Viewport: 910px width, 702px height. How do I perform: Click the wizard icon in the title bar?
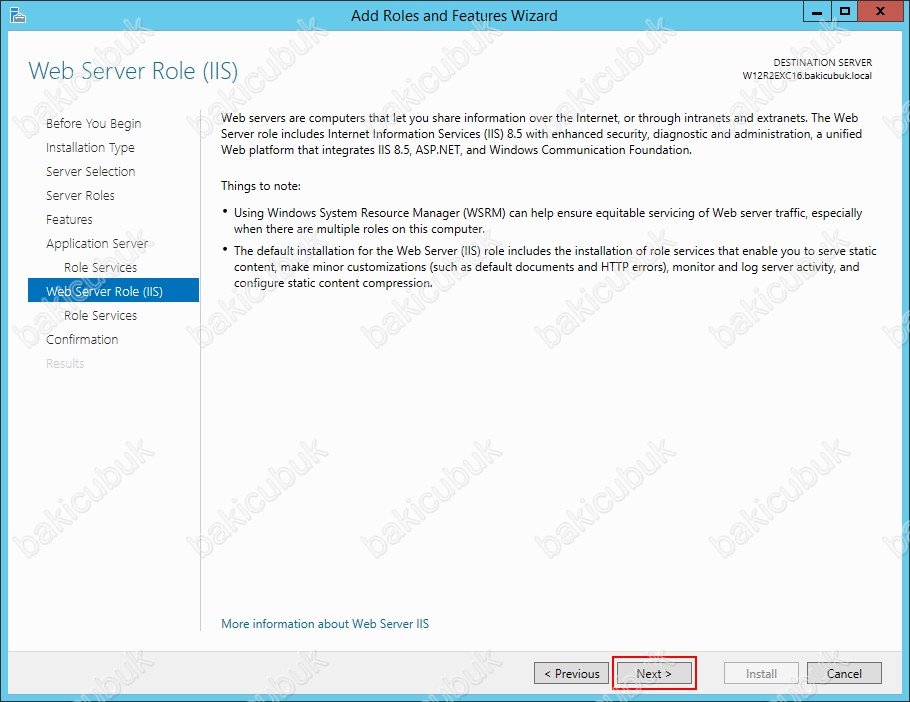point(17,15)
